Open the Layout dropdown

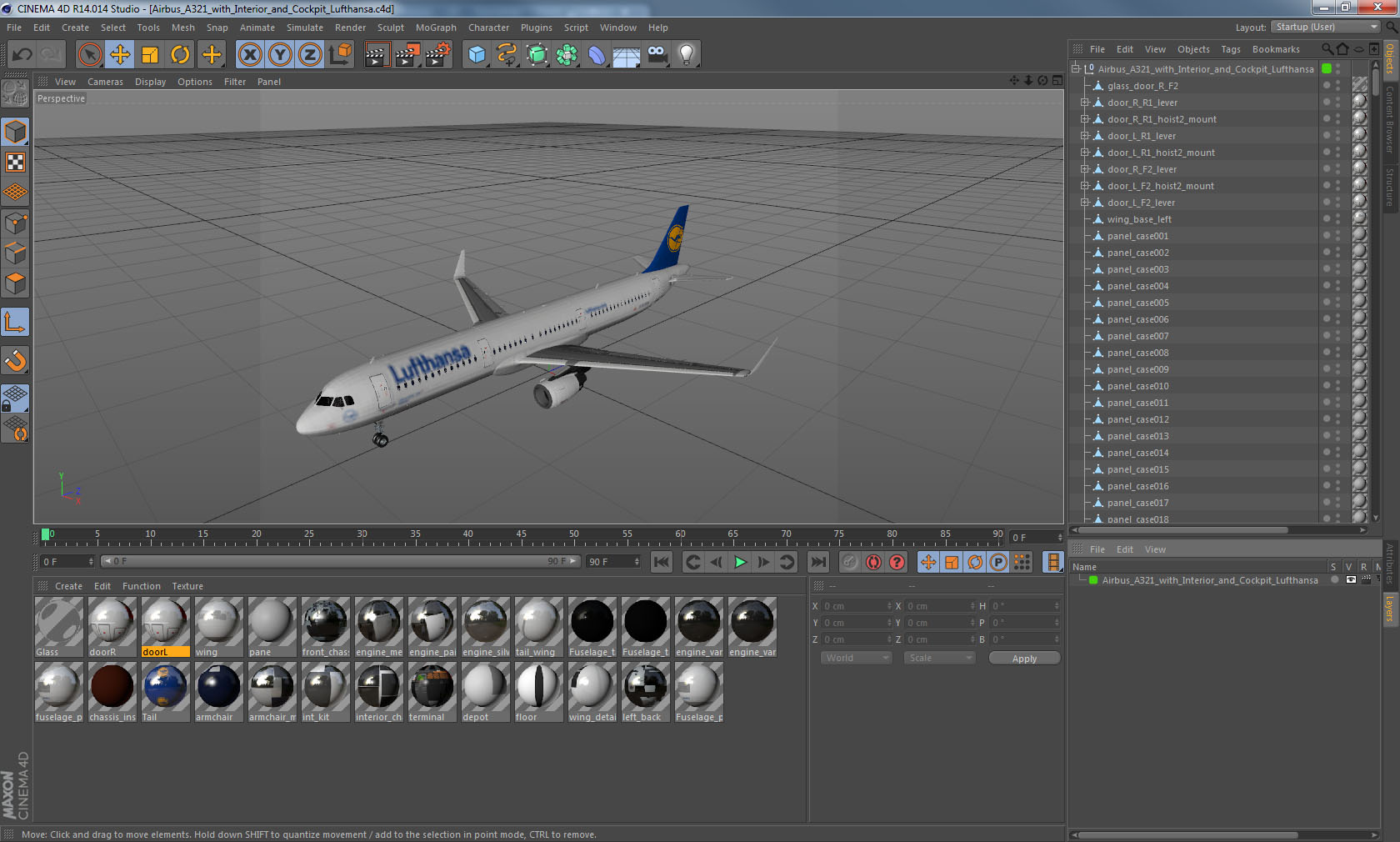click(1326, 28)
